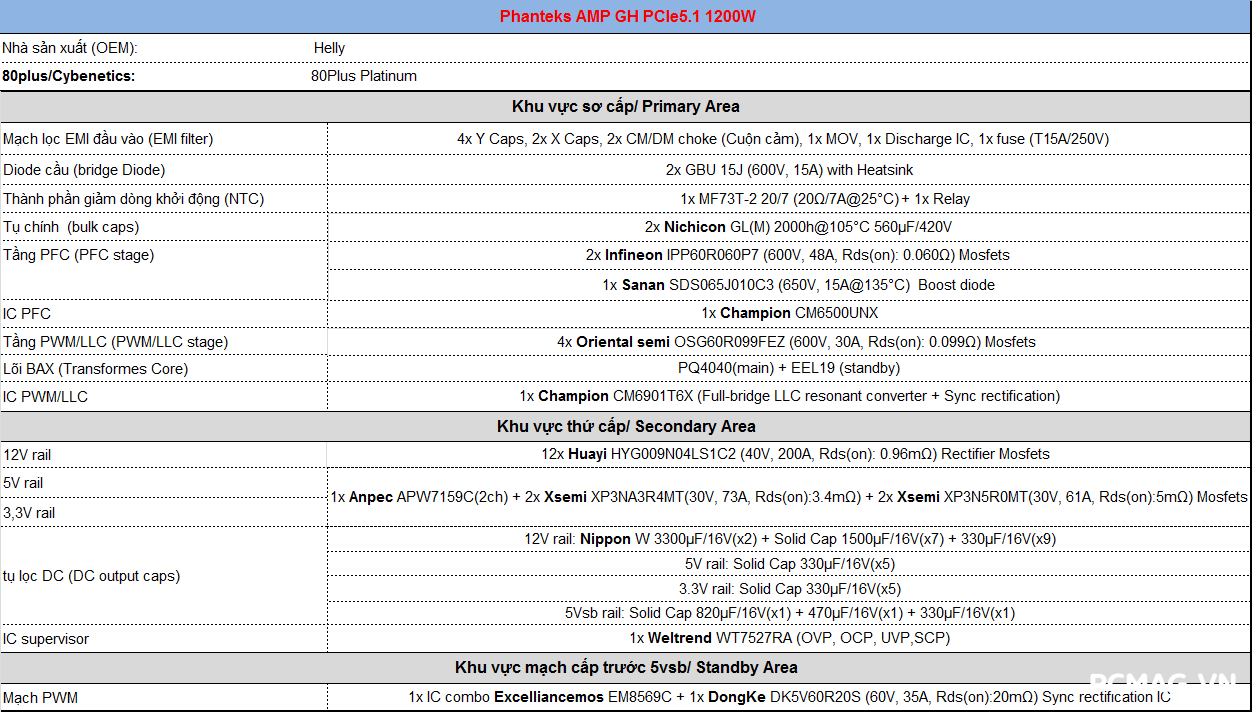Image resolution: width=1252 pixels, height=712 pixels.
Task: Select the Champion CM6901T6X LLC cell
Action: pyautogui.click(x=789, y=396)
